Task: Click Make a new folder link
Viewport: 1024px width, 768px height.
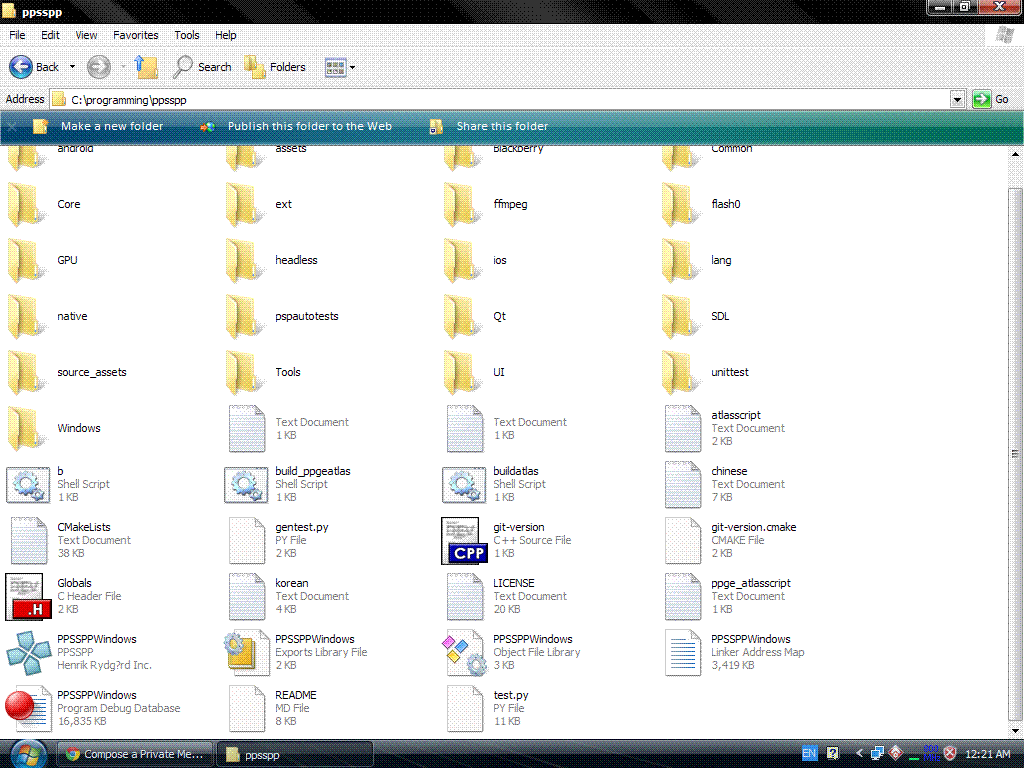Action: (x=111, y=126)
